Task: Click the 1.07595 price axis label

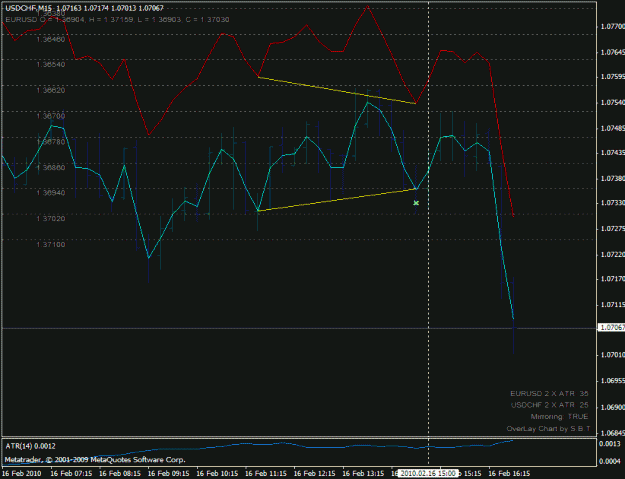Action: tap(612, 77)
